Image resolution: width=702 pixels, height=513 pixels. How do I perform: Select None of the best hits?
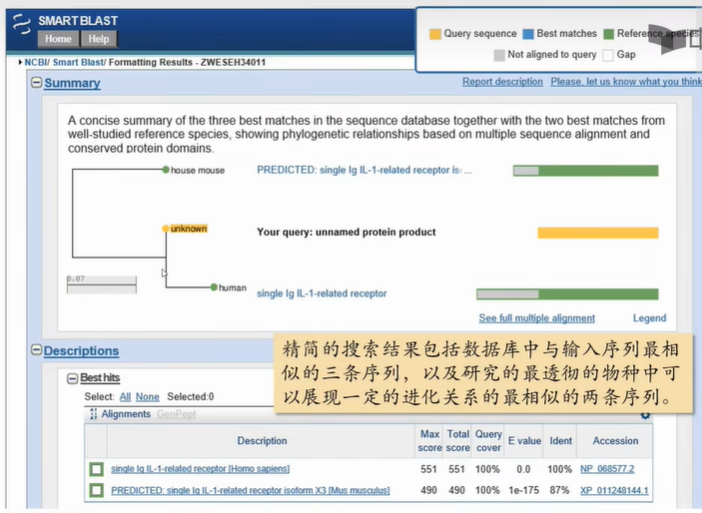click(147, 397)
